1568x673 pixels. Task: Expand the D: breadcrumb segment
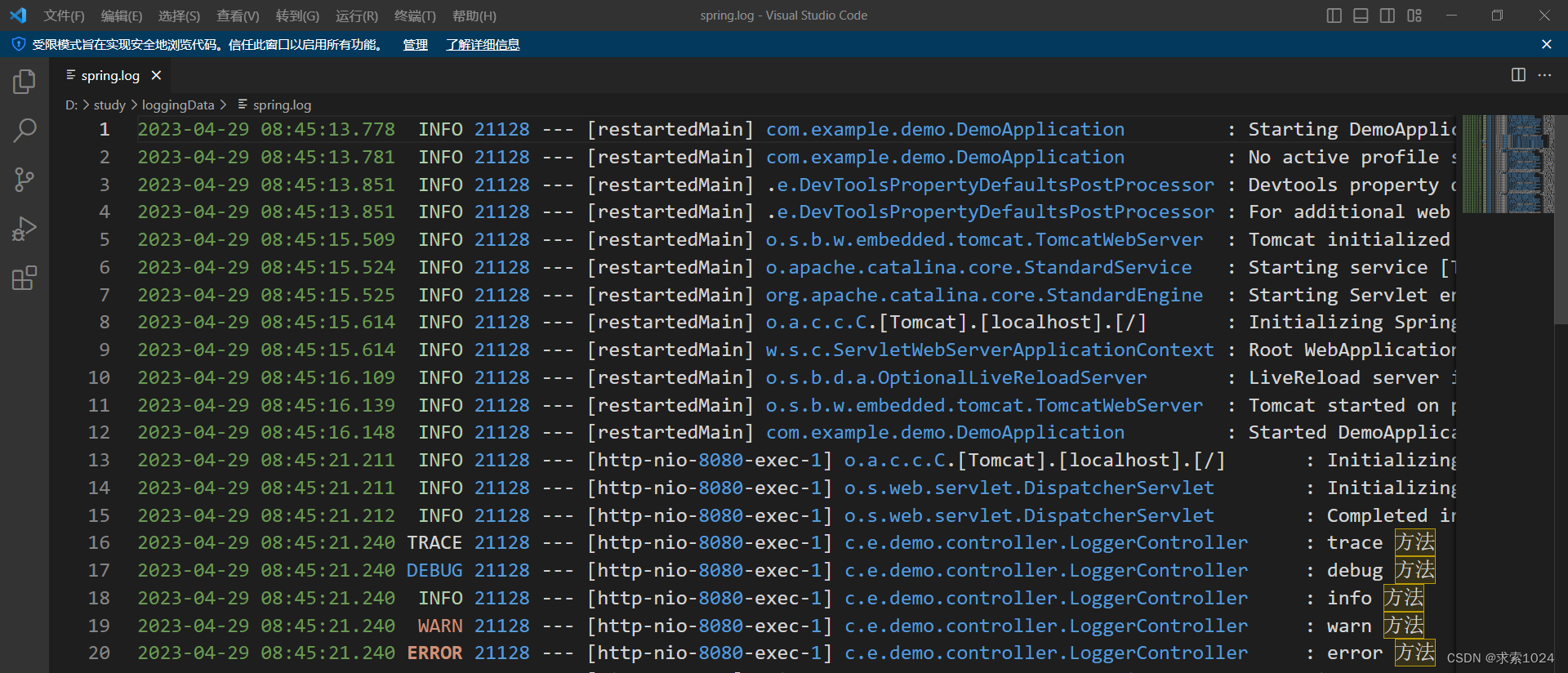coord(71,105)
